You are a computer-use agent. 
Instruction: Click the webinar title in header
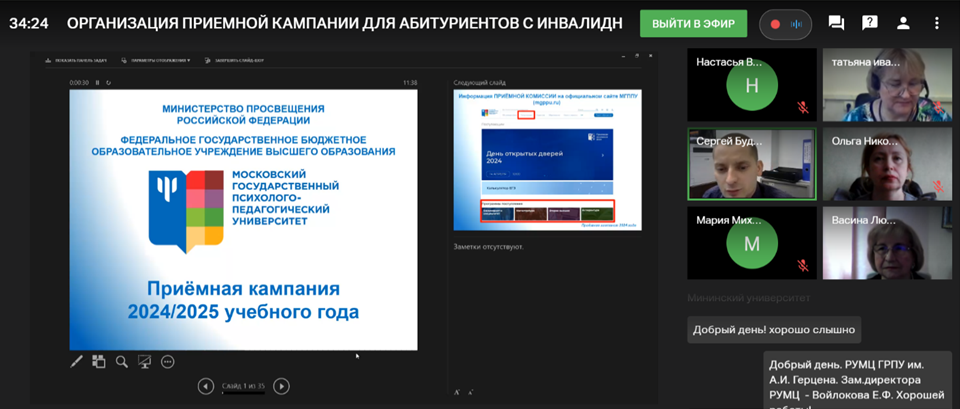(x=345, y=24)
